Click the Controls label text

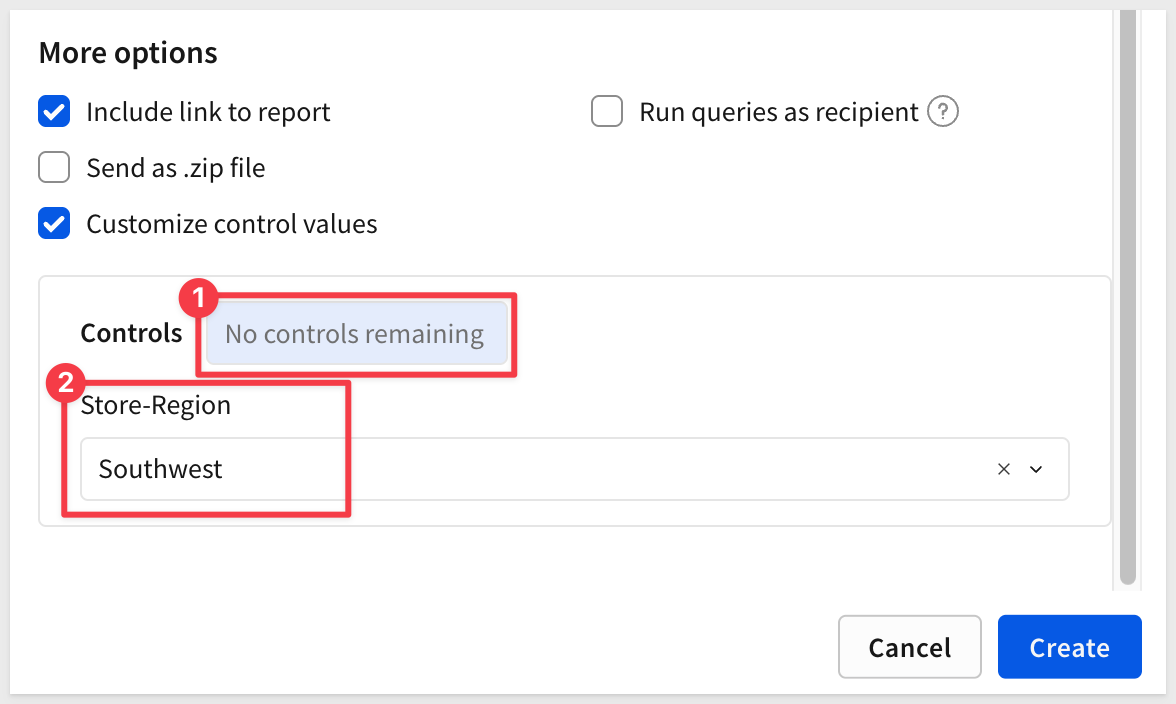(x=131, y=334)
